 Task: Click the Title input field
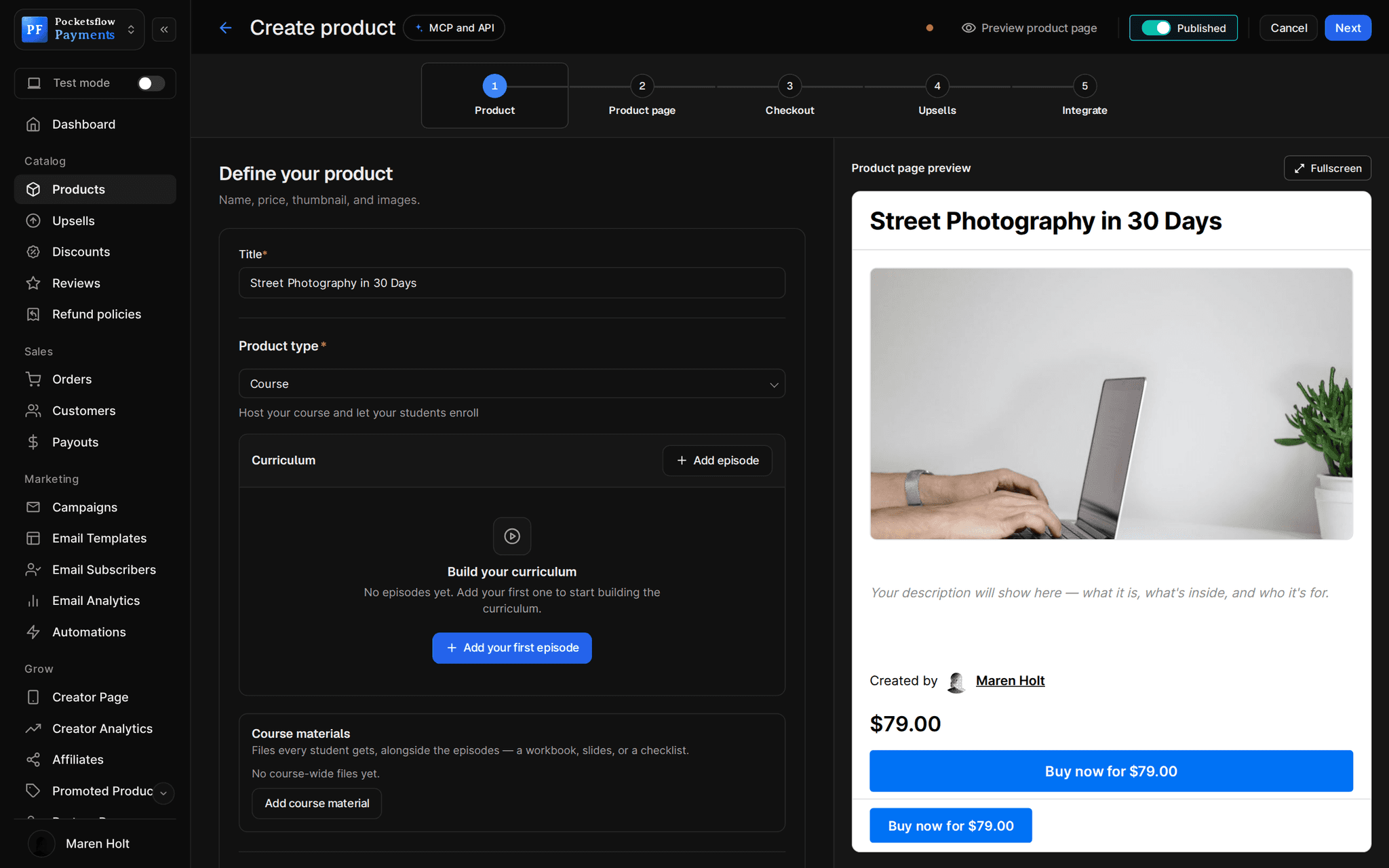512,283
